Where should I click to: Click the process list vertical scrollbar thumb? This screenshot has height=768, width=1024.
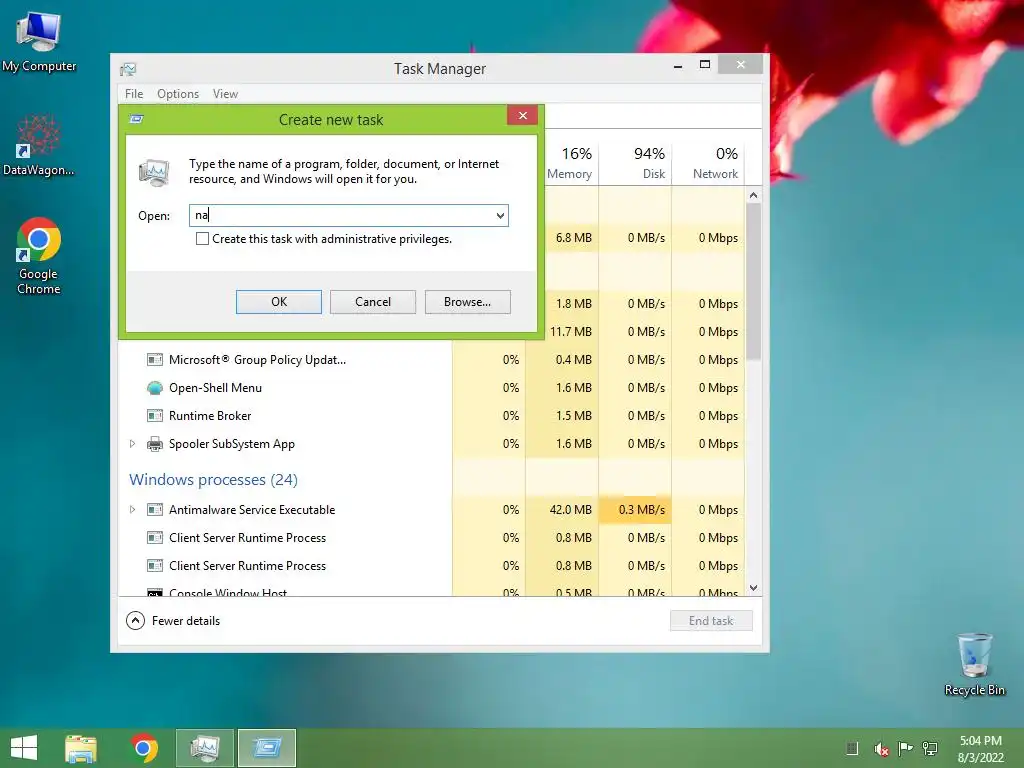pyautogui.click(x=753, y=281)
